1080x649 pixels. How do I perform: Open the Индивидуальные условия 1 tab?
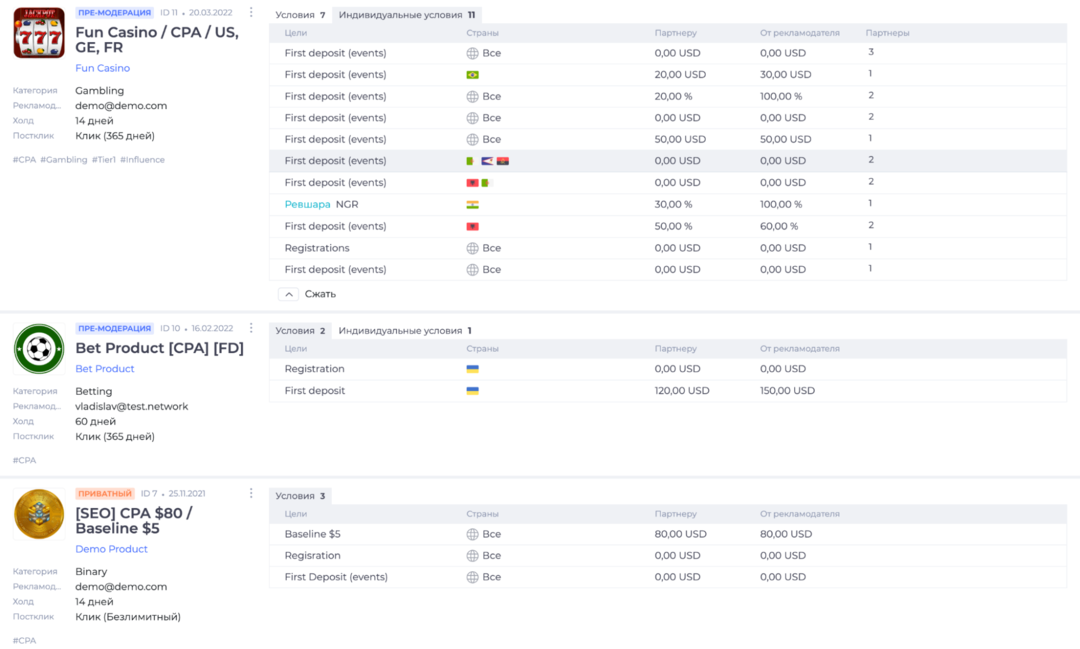404,331
